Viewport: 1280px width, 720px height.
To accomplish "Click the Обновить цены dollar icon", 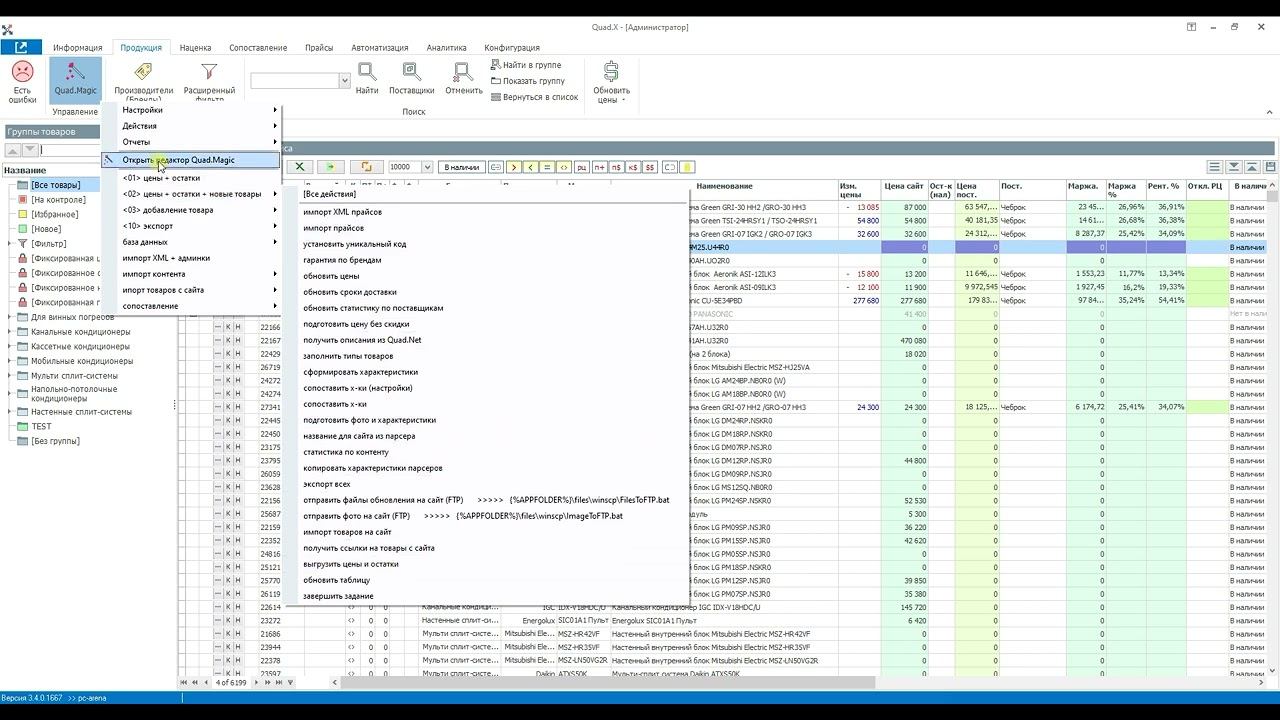I will pyautogui.click(x=611, y=72).
